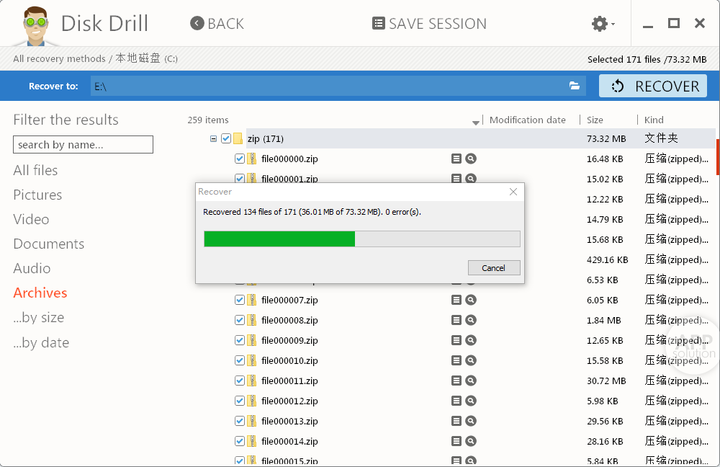Click the preview magnifier icon for file000011.zip

click(471, 381)
